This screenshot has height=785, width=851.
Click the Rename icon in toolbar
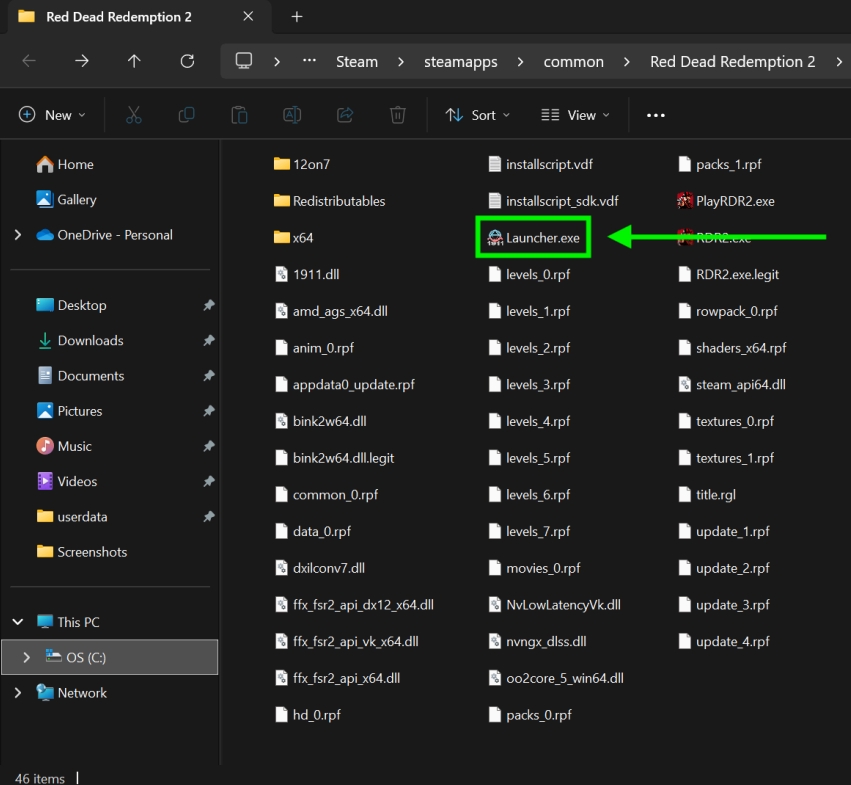[x=292, y=115]
